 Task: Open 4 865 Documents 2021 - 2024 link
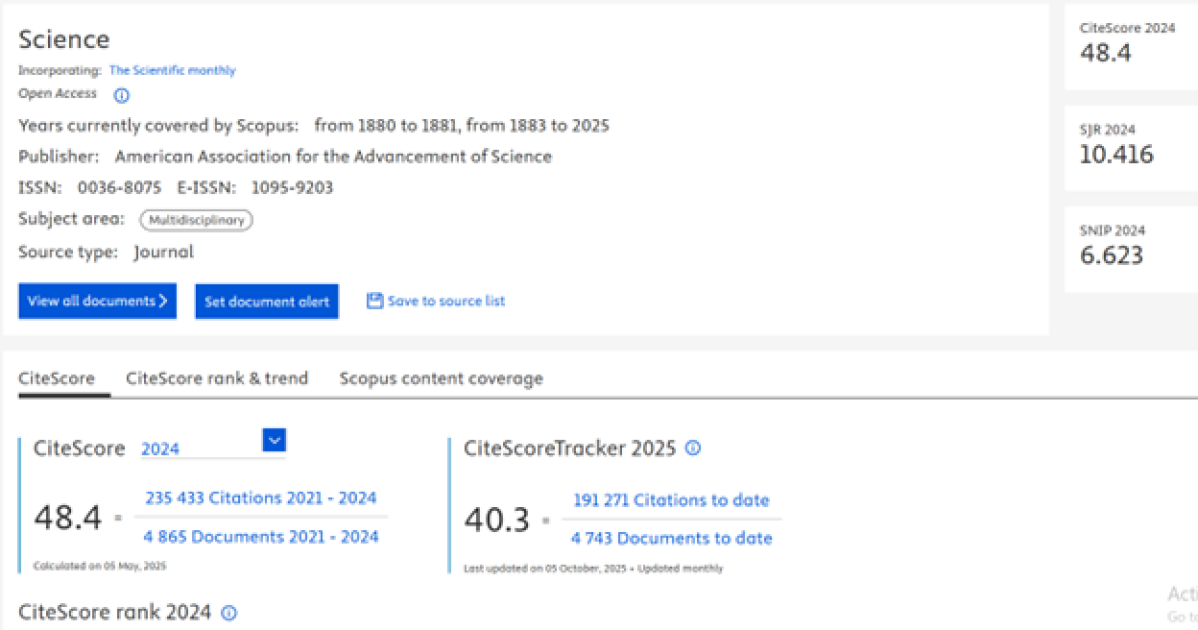coord(261,537)
